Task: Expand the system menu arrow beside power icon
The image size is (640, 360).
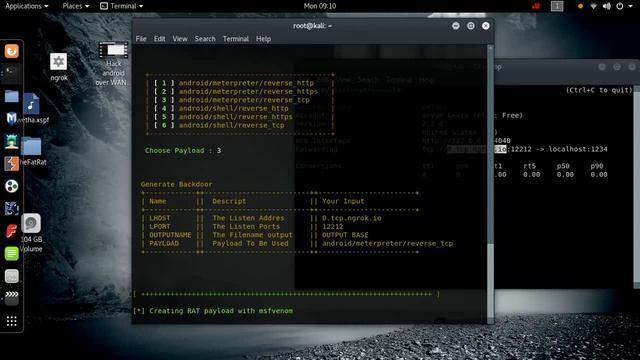Action: pyautogui.click(x=631, y=6)
